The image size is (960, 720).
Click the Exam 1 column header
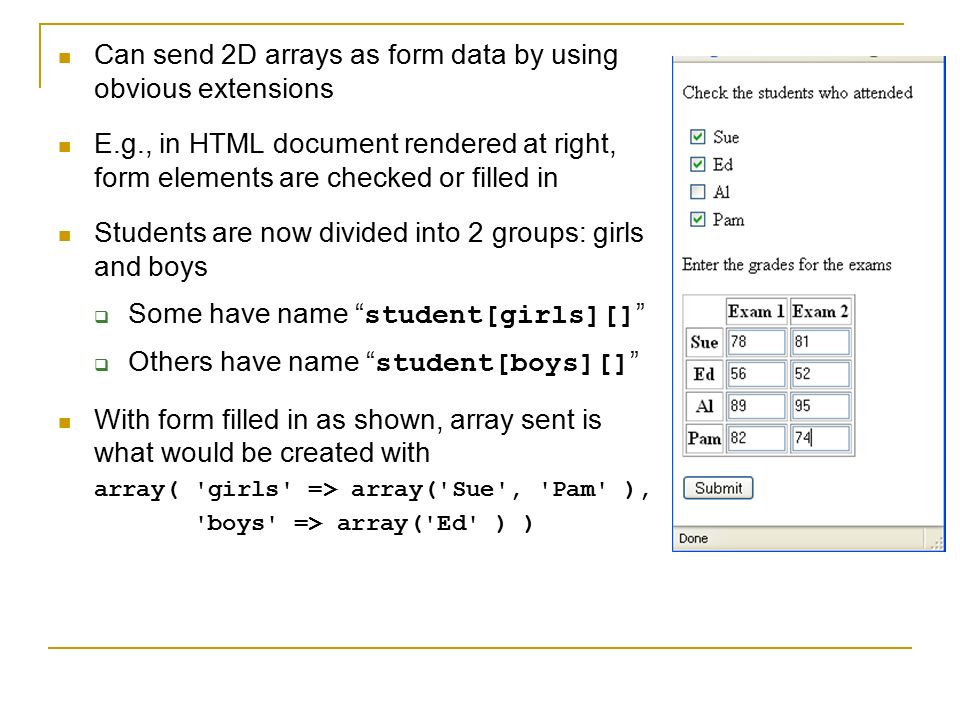tap(756, 312)
